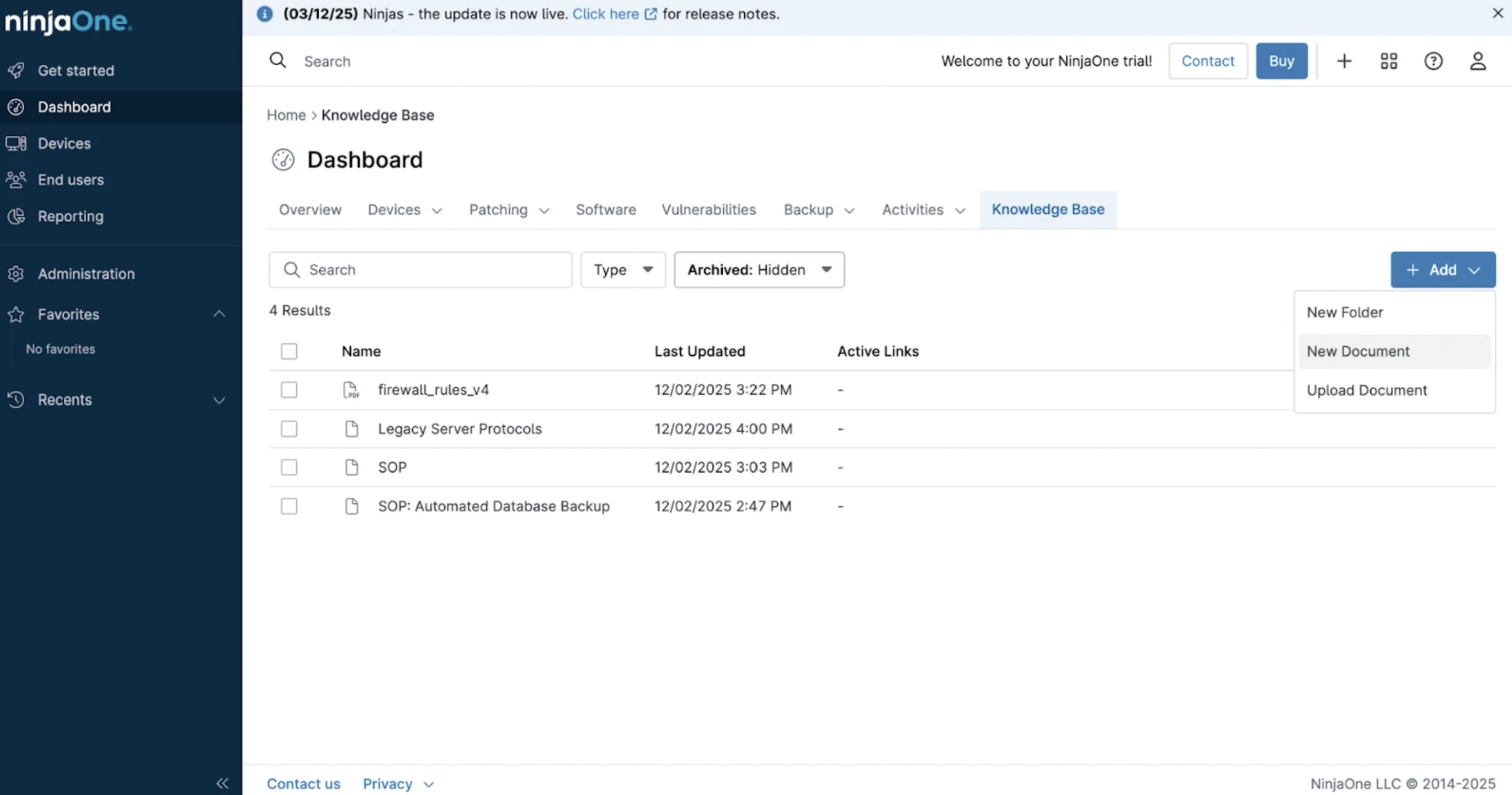Image resolution: width=1512 pixels, height=795 pixels.
Task: Click the Administration gear icon
Action: click(16, 273)
